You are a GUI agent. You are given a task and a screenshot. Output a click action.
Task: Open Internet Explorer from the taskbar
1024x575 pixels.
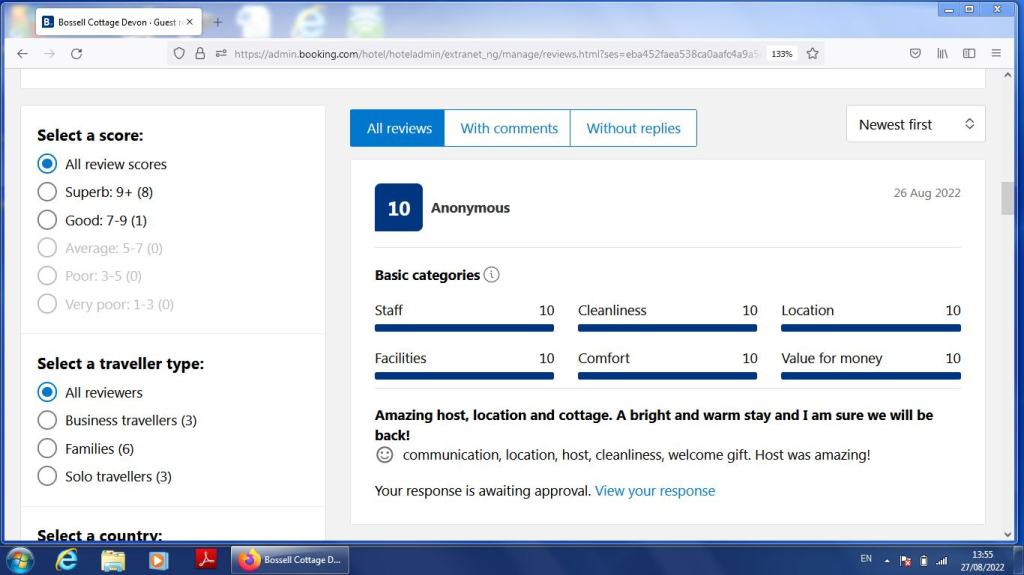click(x=67, y=560)
